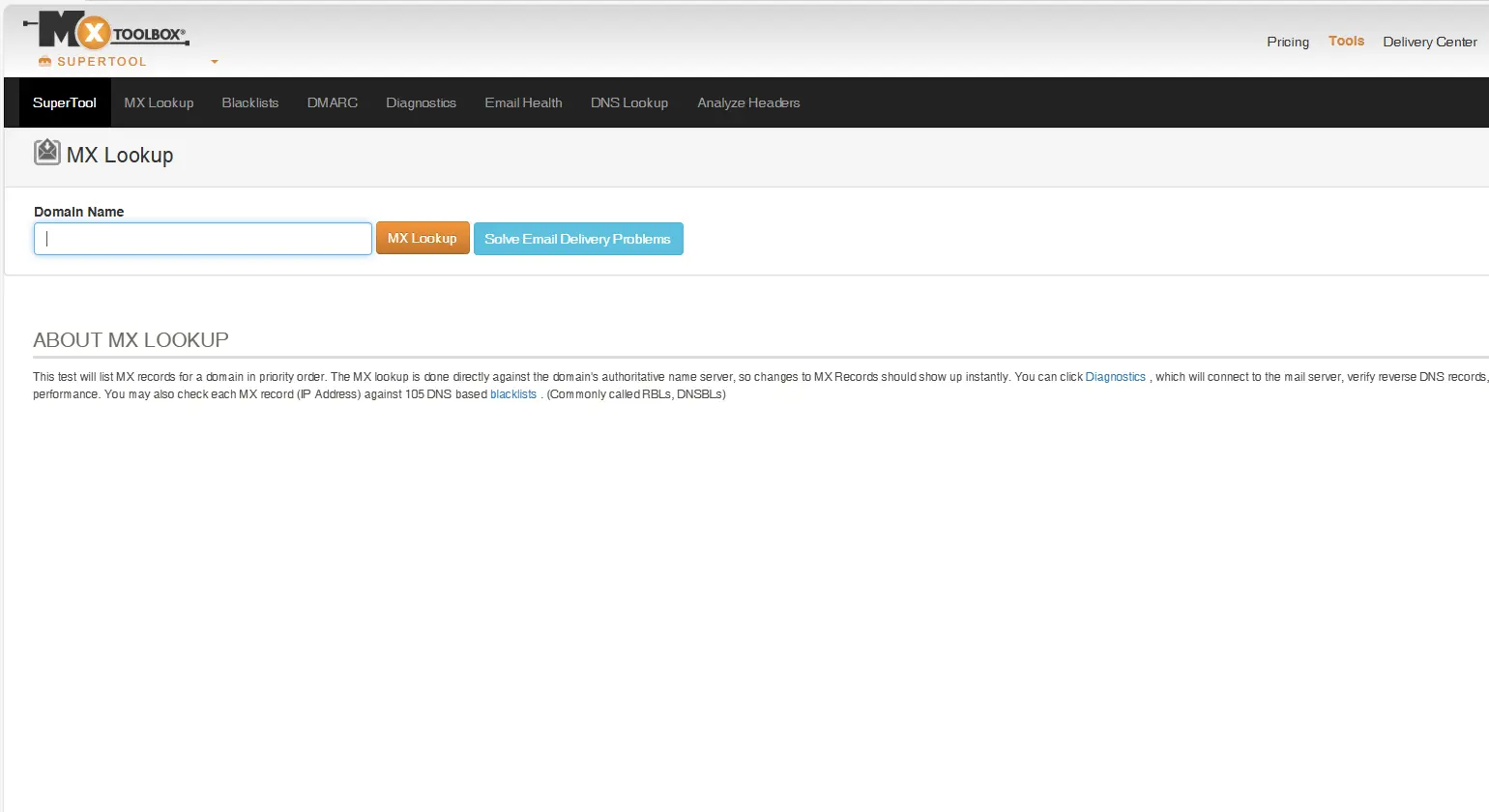Follow the Diagnostics link in description
This screenshot has height=812, width=1489.
(x=1115, y=377)
